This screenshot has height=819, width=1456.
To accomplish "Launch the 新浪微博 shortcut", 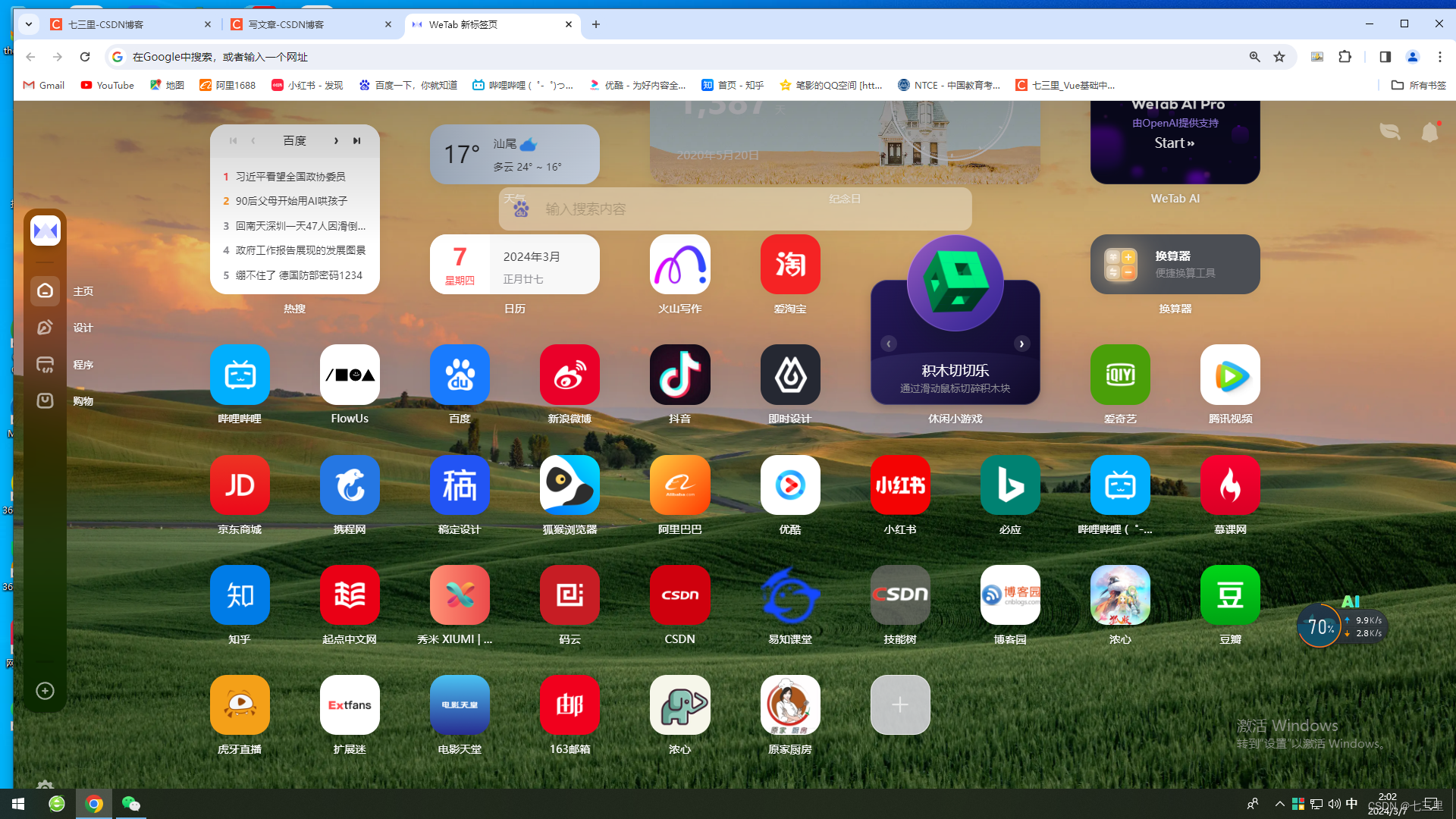I will click(570, 375).
